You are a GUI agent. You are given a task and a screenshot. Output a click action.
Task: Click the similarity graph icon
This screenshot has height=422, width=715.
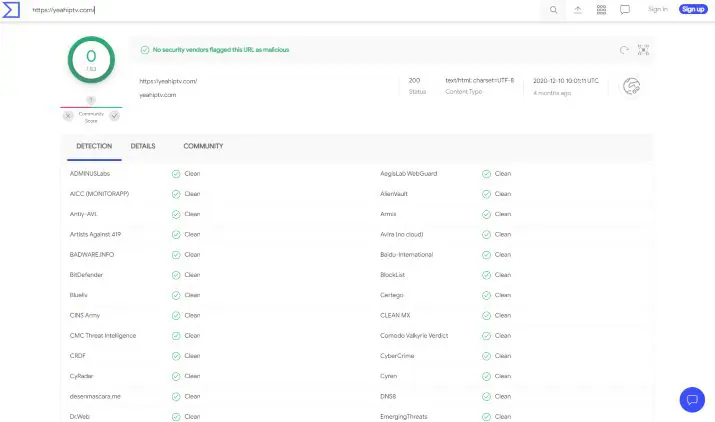643,50
